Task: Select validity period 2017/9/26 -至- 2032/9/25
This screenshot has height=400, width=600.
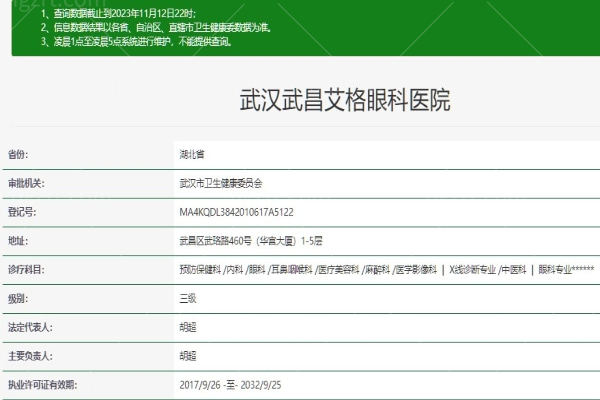Action: coord(230,385)
